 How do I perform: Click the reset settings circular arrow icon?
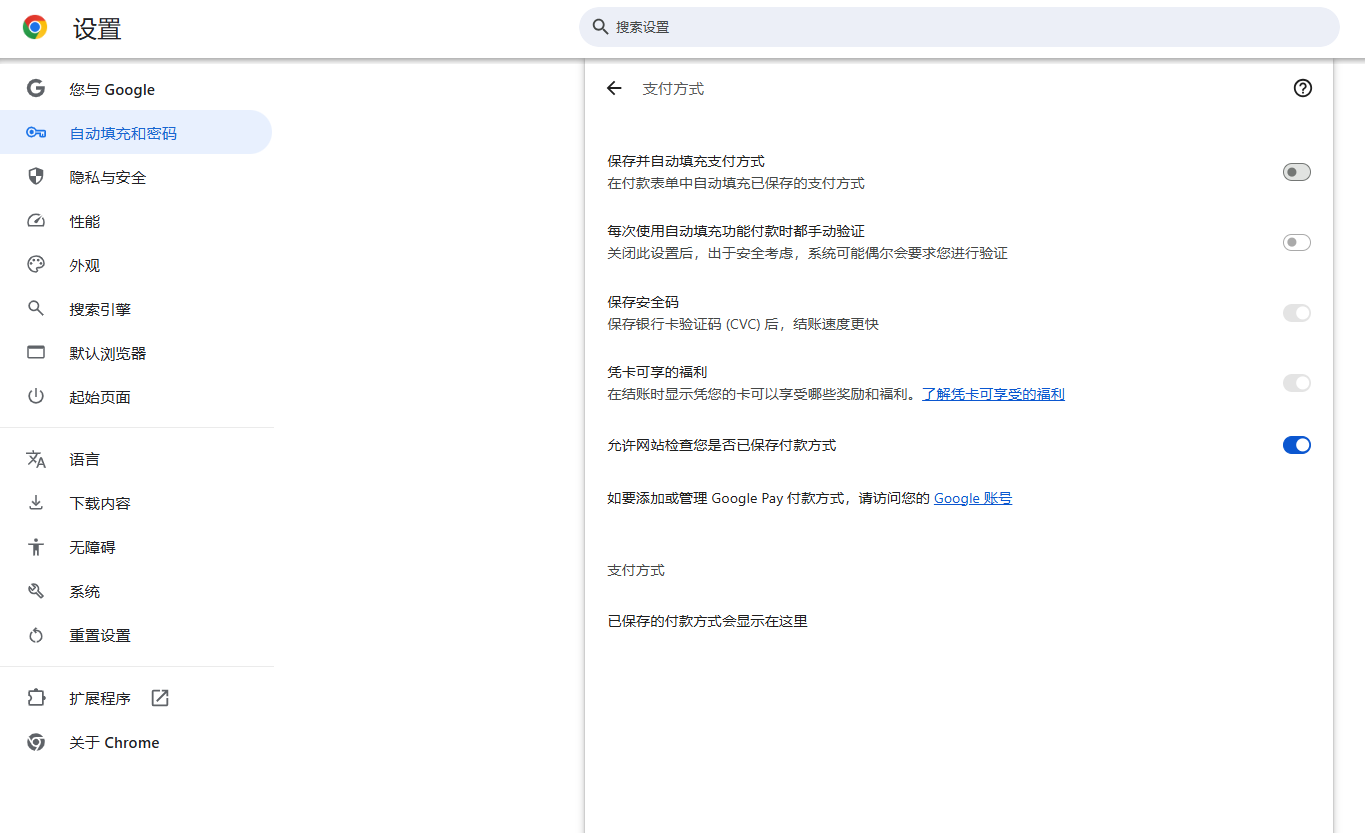click(x=36, y=635)
